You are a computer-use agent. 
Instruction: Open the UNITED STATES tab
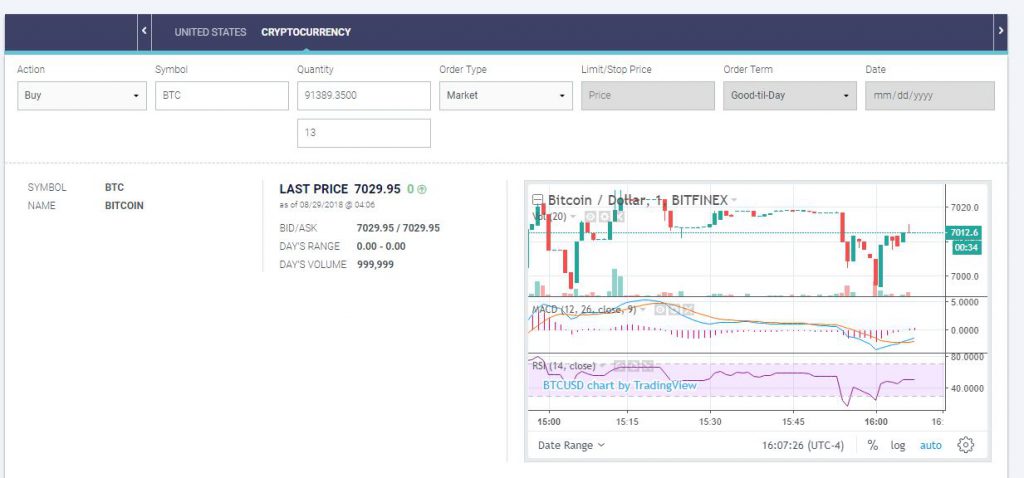tap(210, 32)
